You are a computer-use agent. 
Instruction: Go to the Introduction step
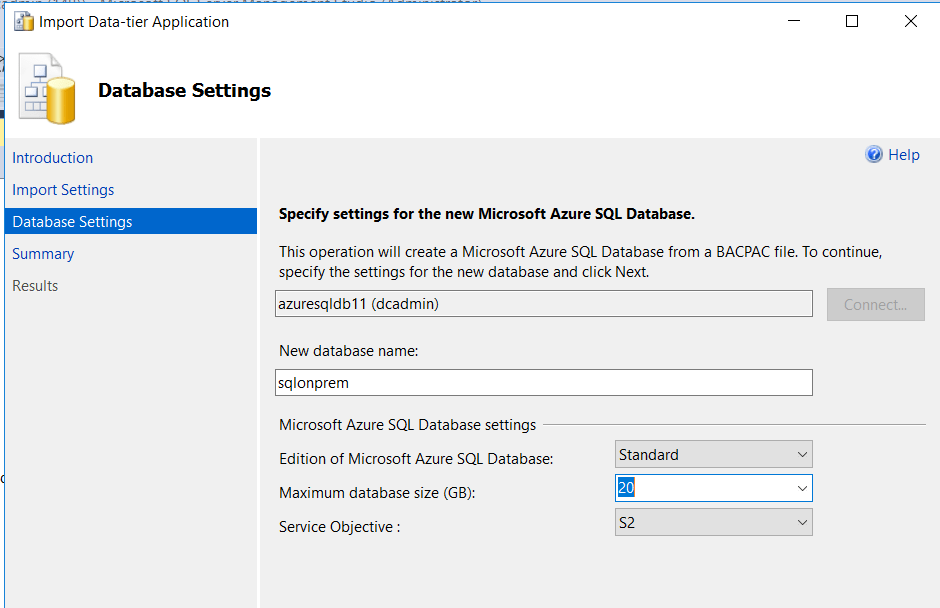(52, 158)
